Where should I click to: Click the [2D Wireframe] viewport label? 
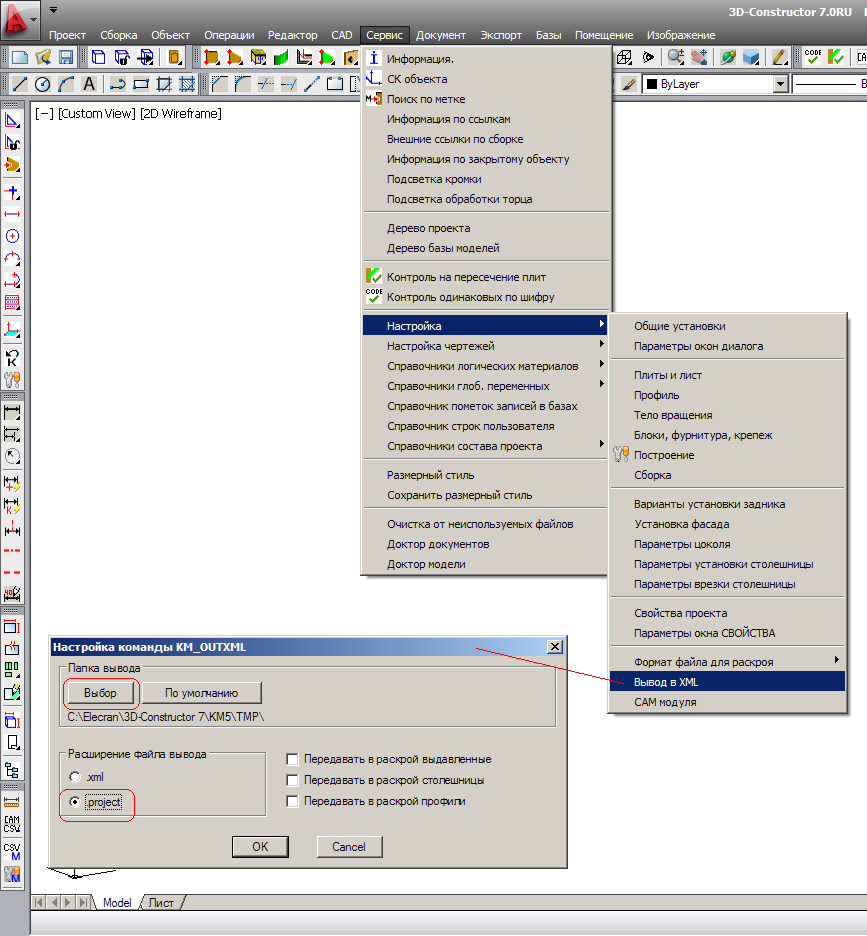tap(181, 113)
